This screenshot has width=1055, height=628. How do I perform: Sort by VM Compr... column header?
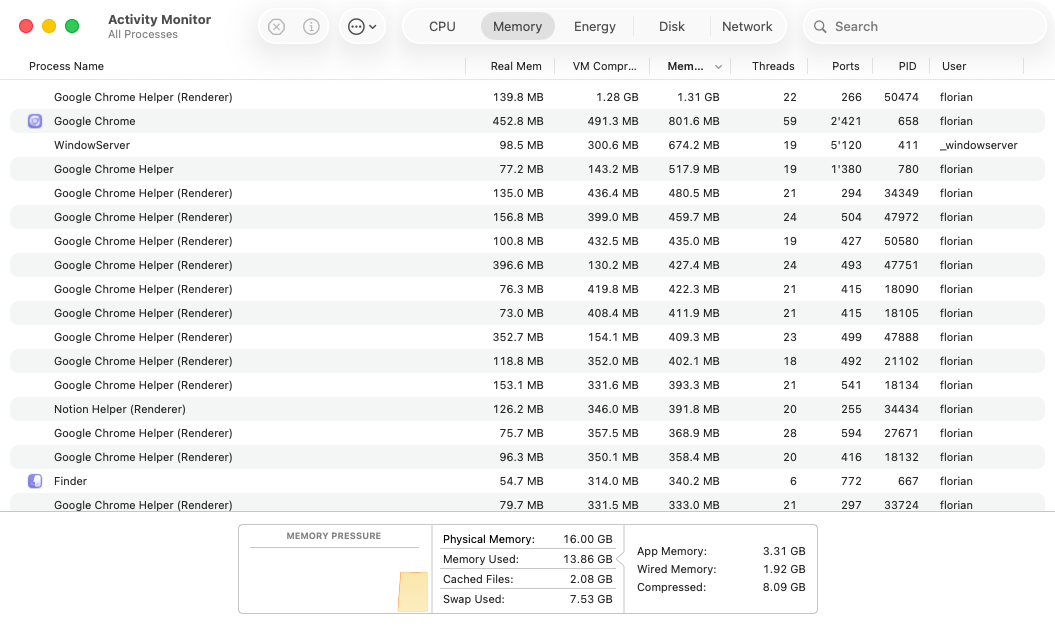tap(604, 66)
